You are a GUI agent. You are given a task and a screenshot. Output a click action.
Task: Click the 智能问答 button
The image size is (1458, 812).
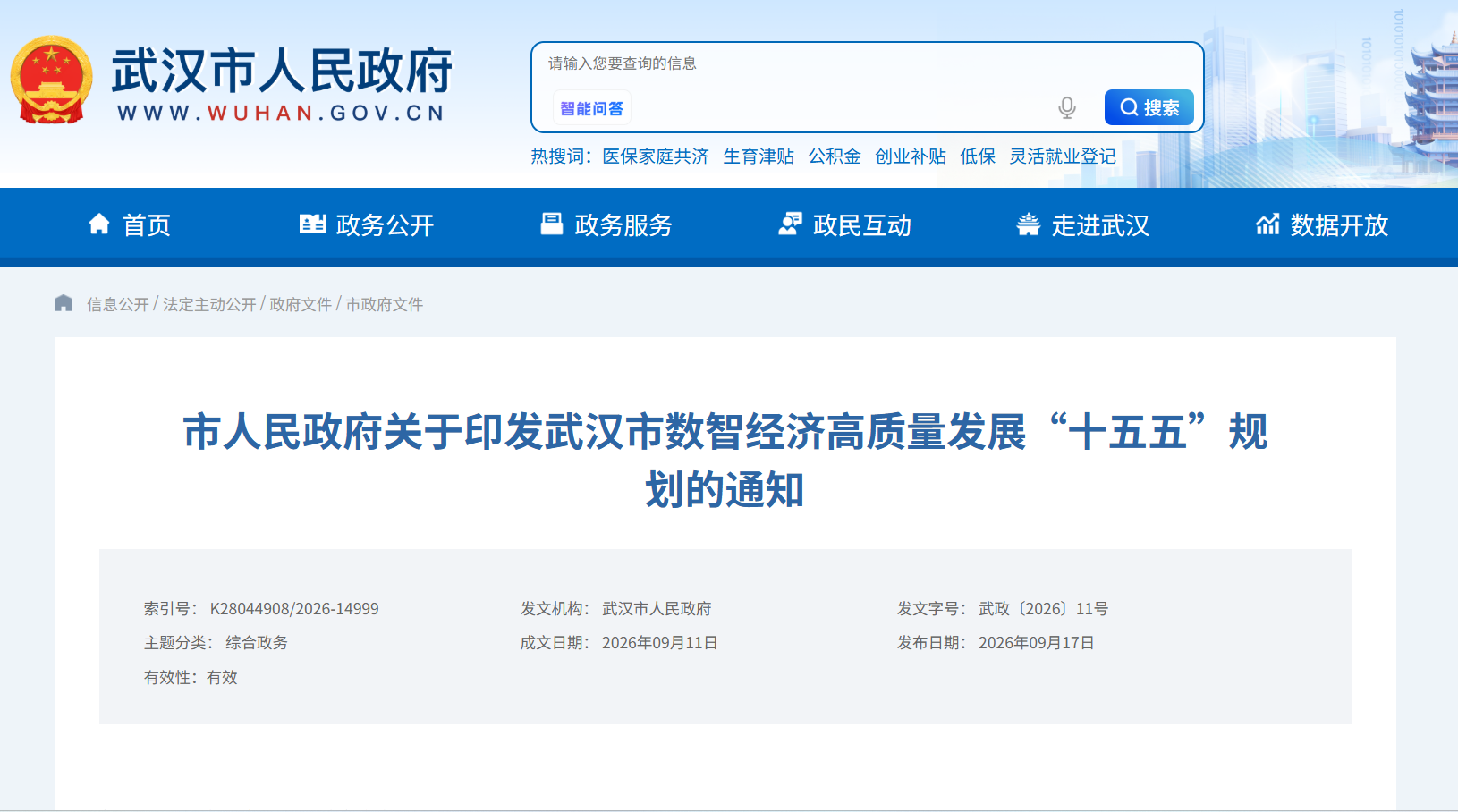point(591,108)
